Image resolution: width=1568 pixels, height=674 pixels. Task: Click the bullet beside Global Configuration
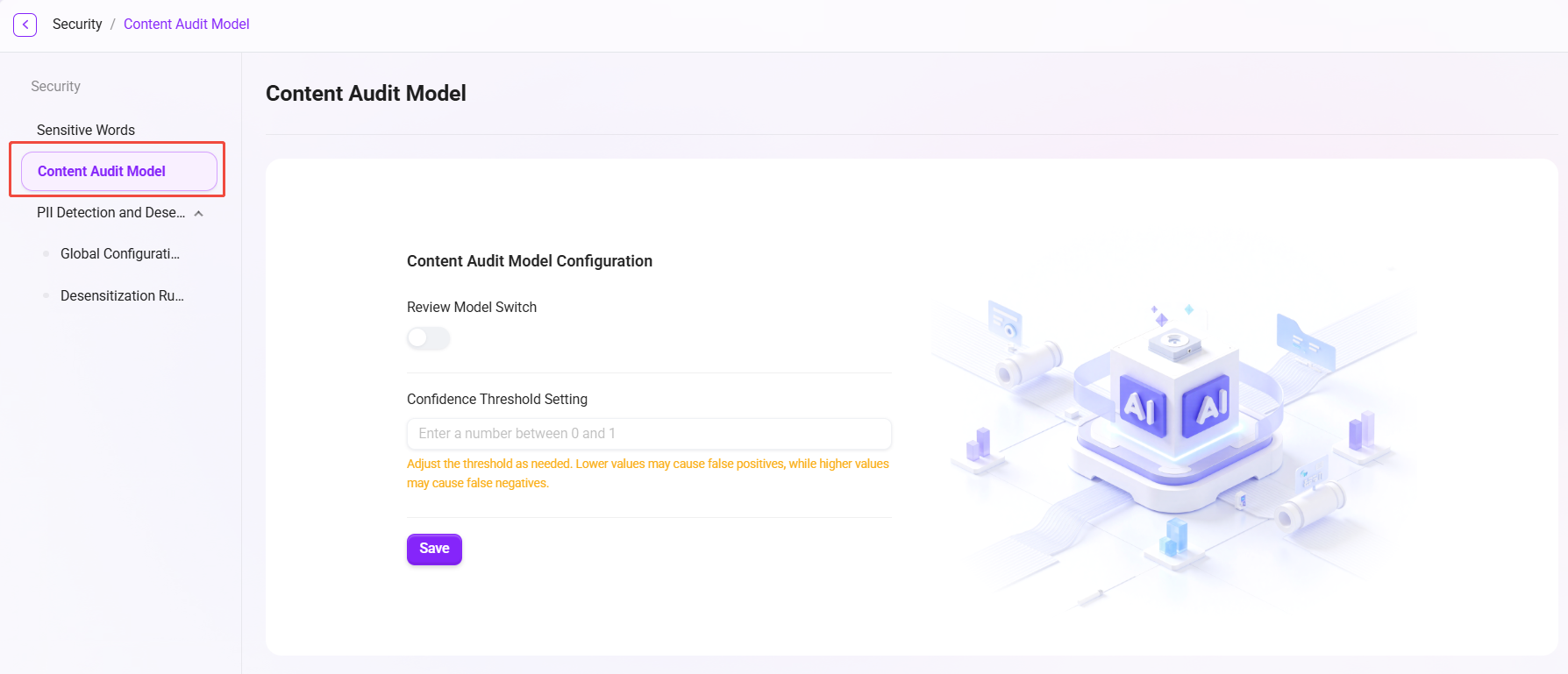[46, 254]
